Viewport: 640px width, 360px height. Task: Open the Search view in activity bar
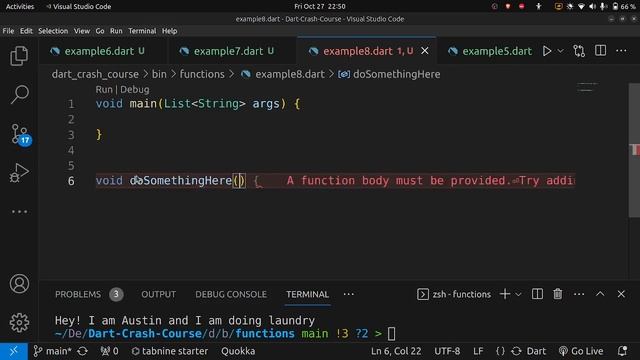coord(19,95)
